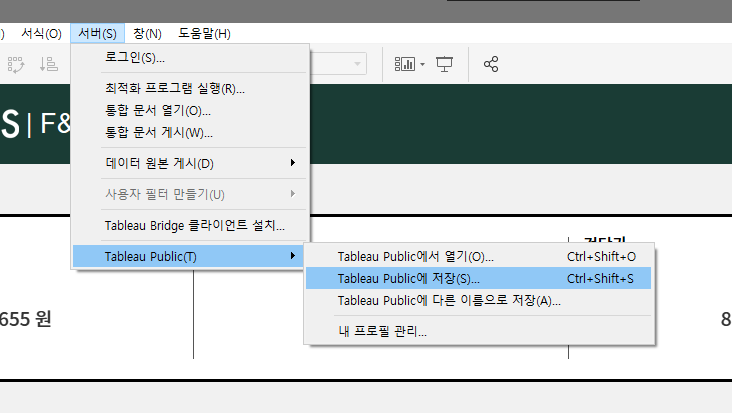Open the 도움말(H) menu
The image size is (732, 413).
point(204,34)
